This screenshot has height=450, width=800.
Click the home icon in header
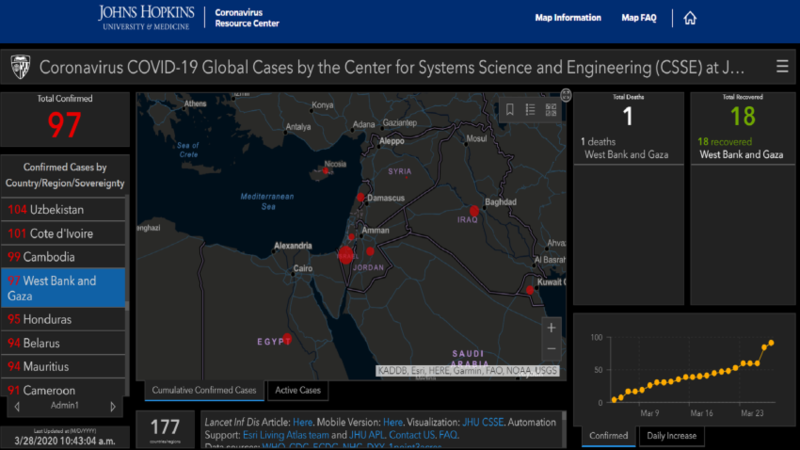pos(690,18)
